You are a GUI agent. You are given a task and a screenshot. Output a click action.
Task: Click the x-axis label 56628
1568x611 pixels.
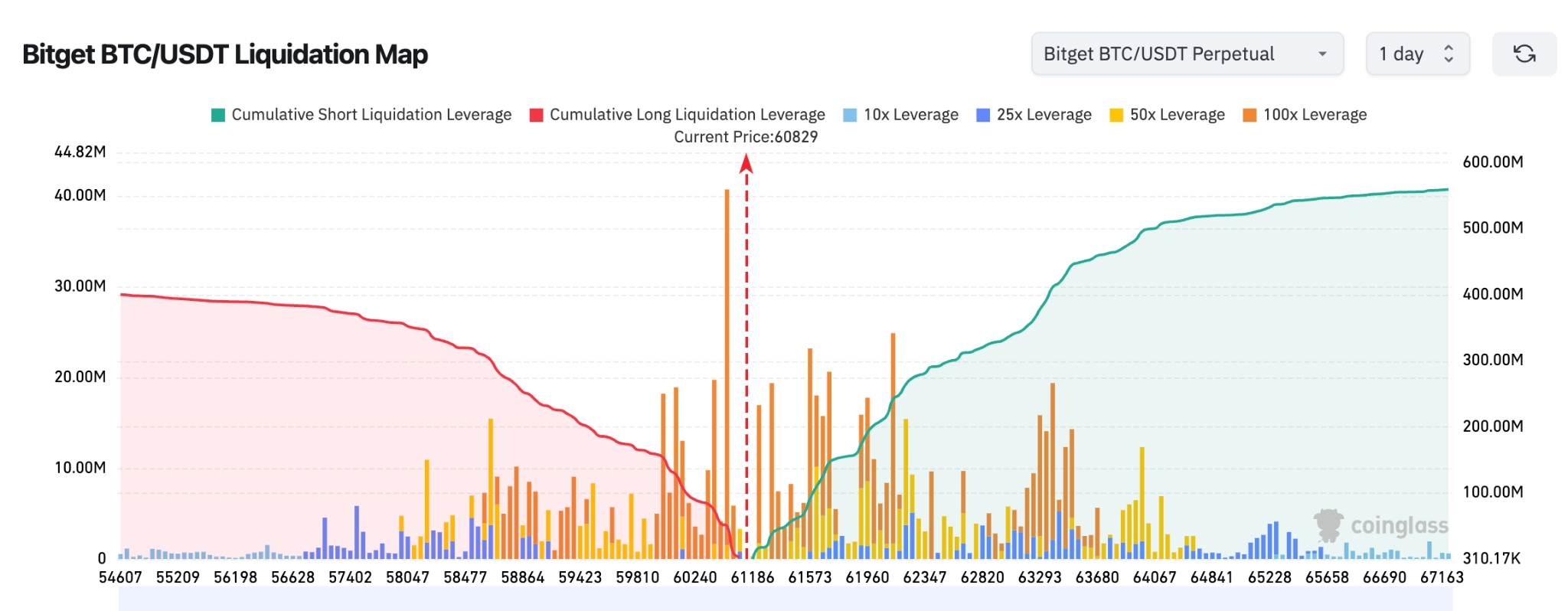click(x=292, y=577)
